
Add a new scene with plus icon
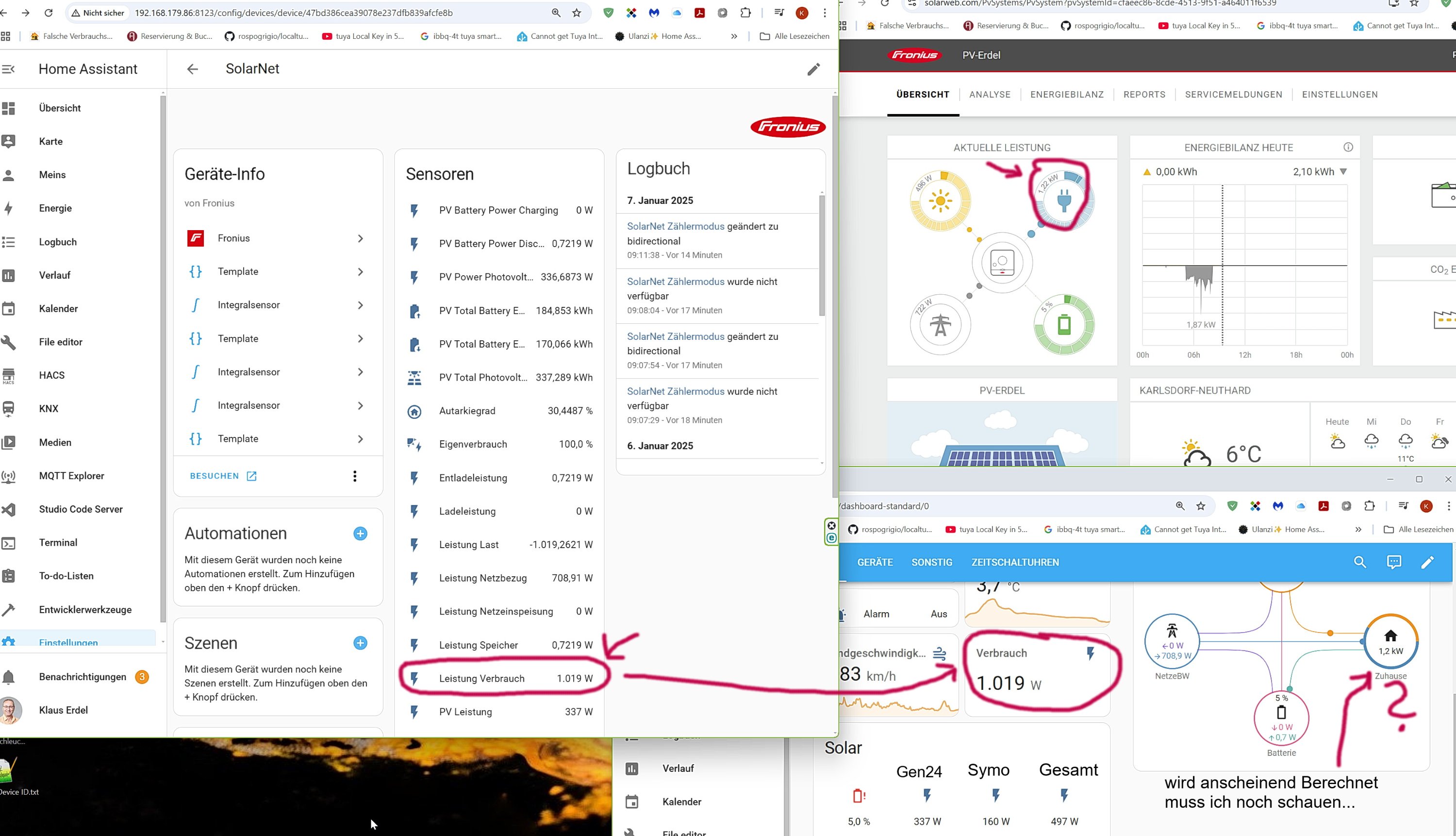360,642
